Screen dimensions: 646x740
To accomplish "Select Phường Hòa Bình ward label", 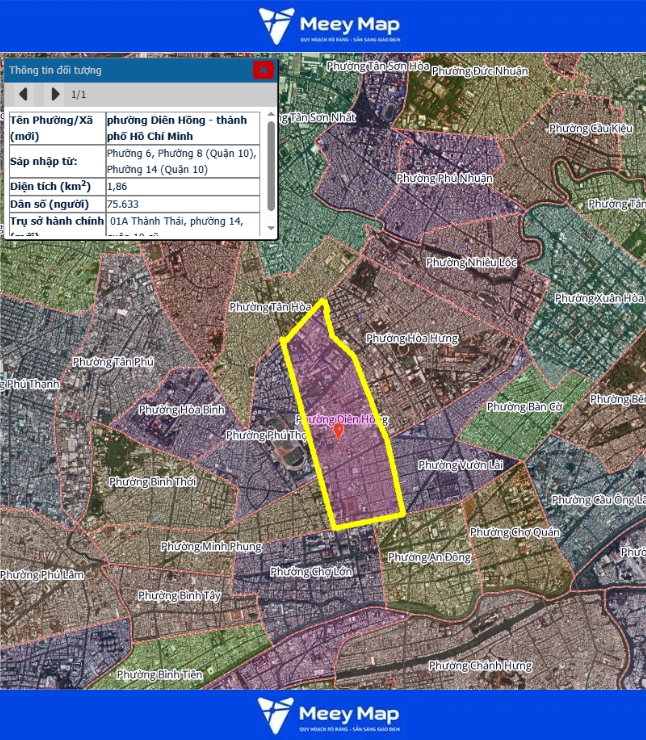I will click(x=181, y=410).
